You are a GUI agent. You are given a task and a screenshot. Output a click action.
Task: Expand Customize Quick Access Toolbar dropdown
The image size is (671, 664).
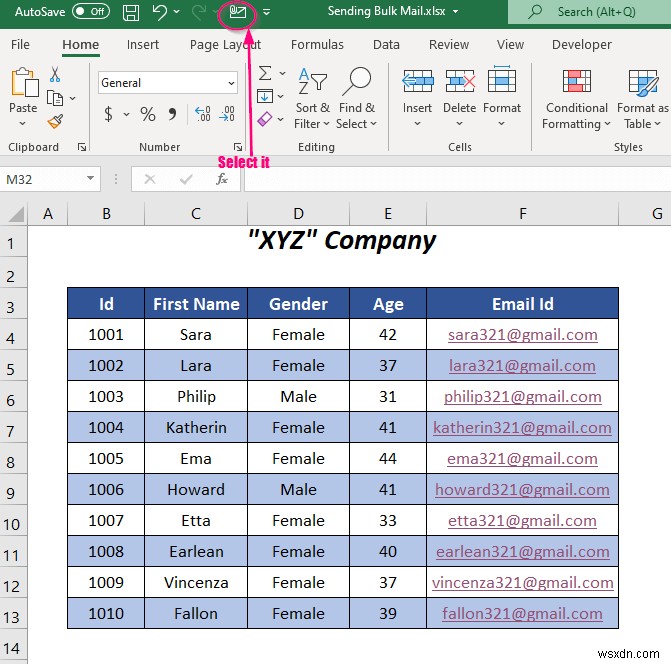pos(266,12)
